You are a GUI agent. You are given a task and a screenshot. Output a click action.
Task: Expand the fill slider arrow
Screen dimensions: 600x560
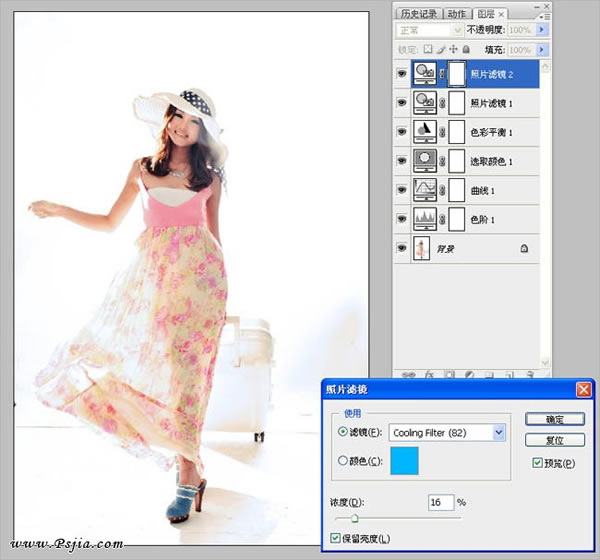pos(541,49)
